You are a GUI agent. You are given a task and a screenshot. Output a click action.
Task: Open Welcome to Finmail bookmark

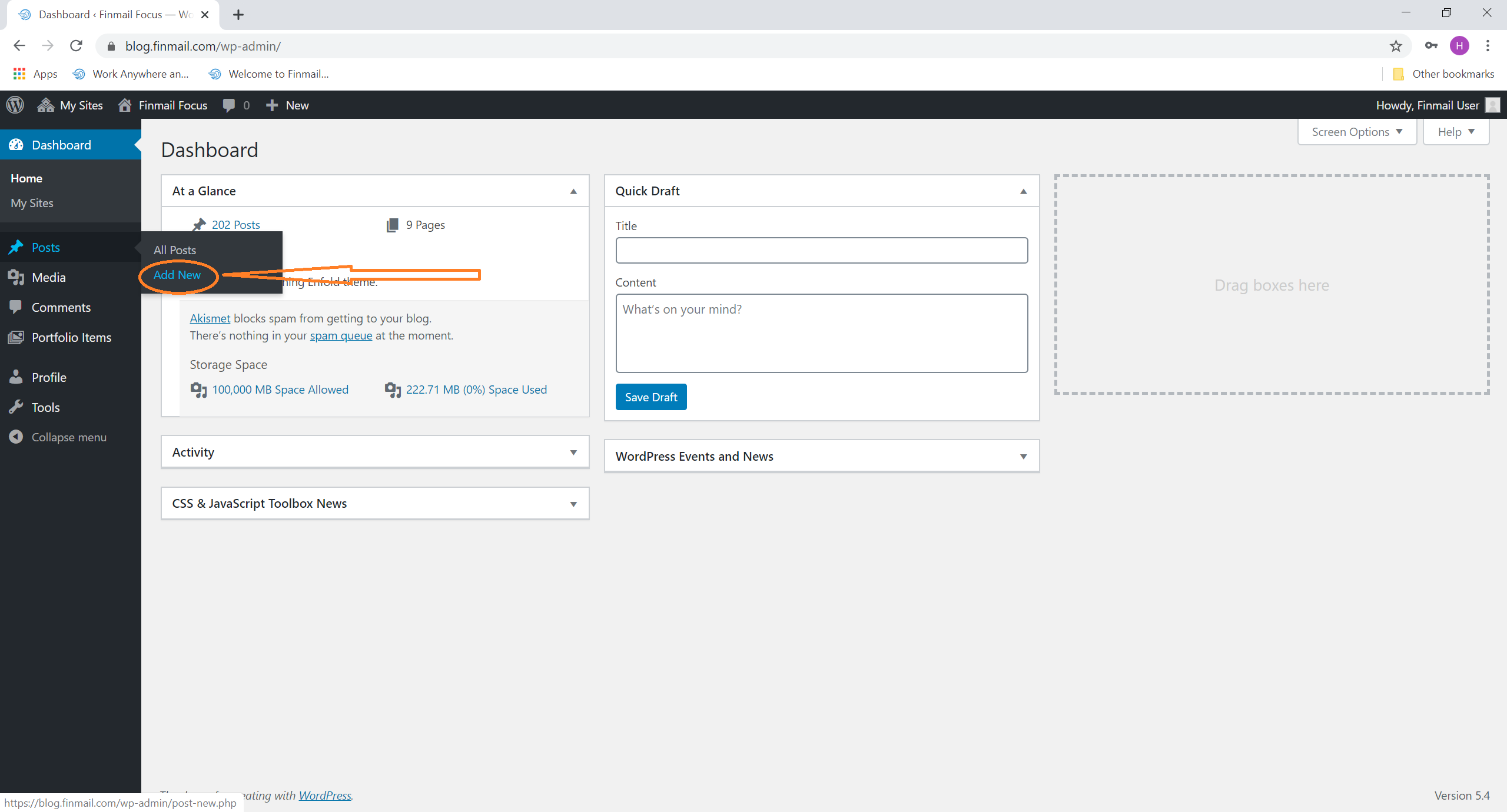click(x=269, y=74)
